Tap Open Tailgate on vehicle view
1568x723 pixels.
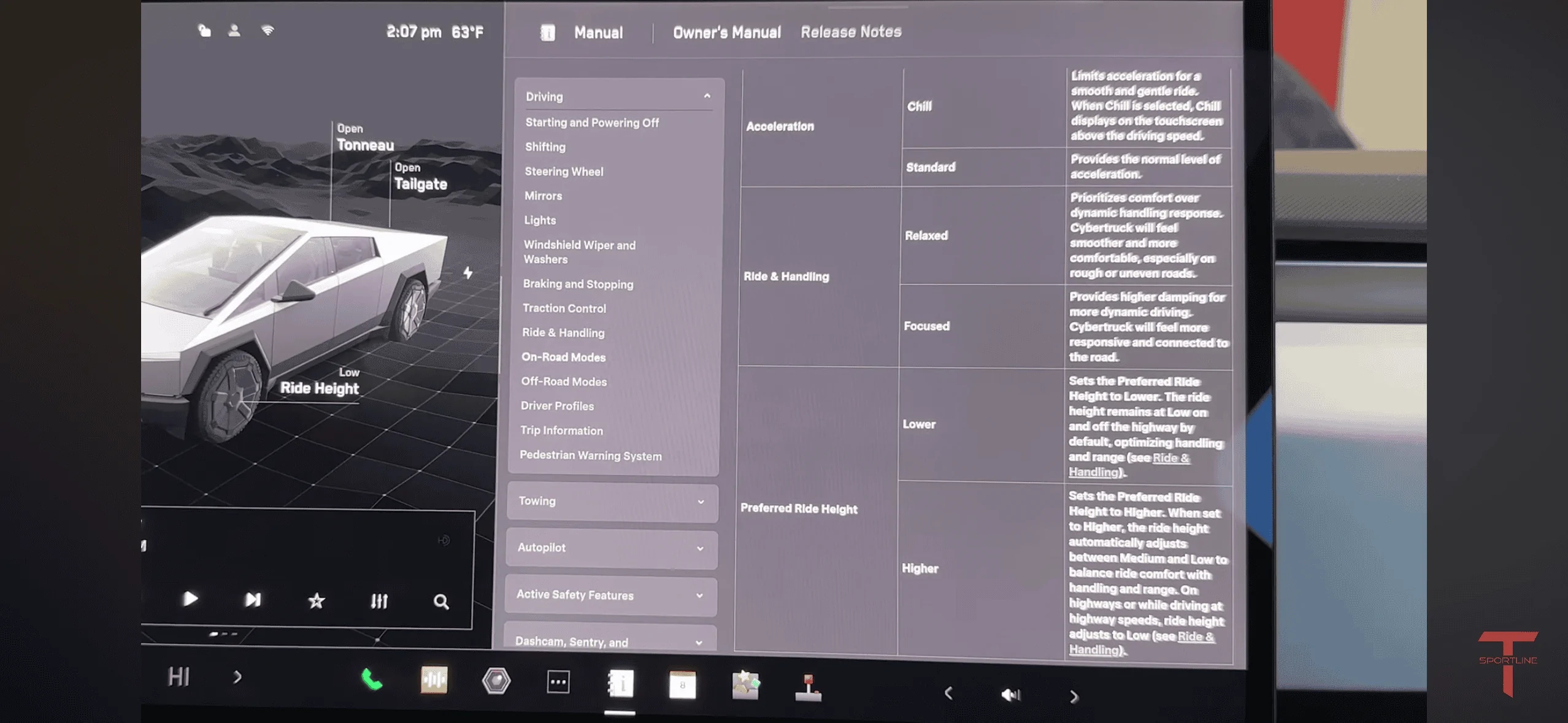421,177
